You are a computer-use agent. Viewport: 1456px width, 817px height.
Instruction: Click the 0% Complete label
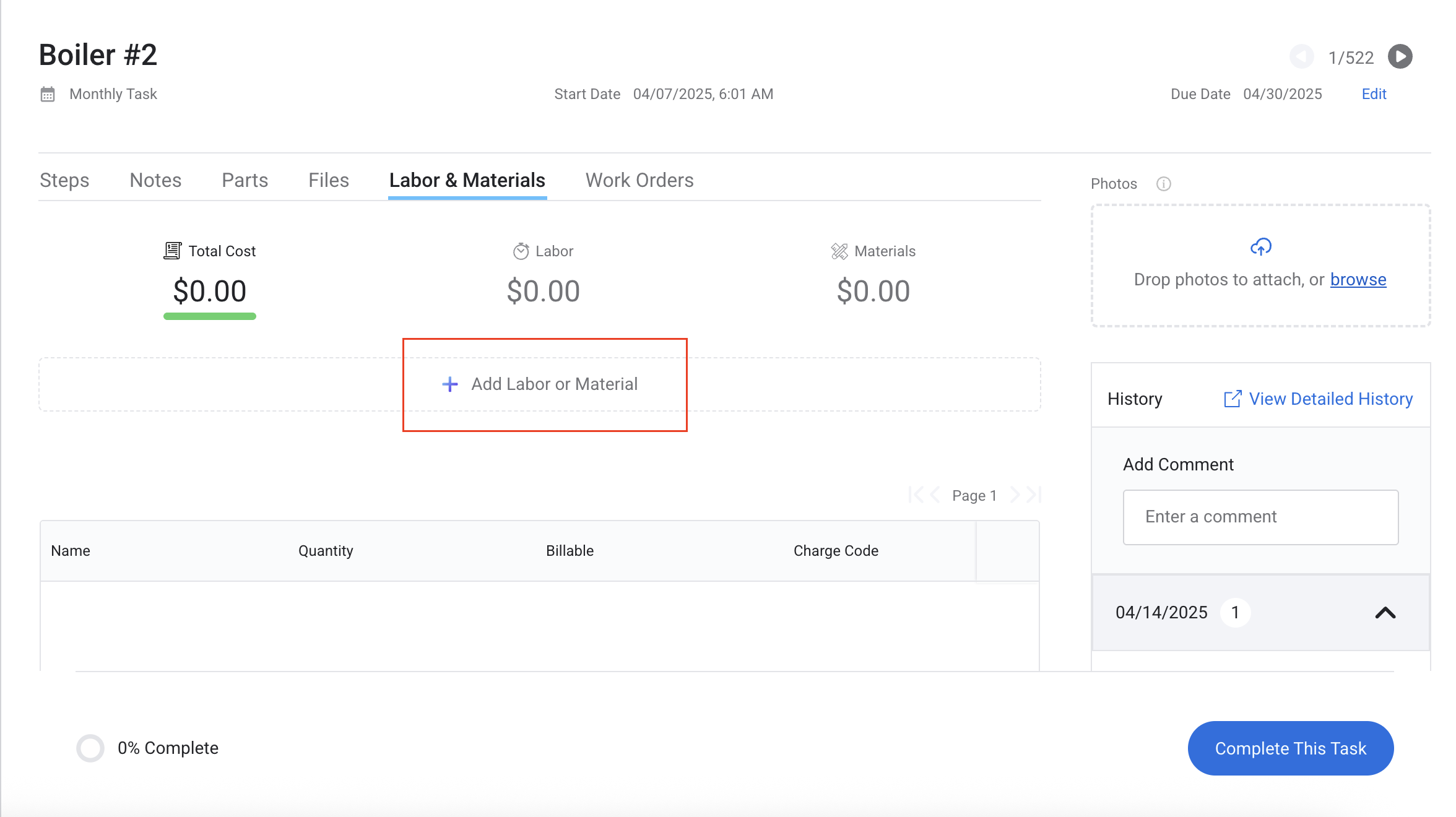coord(168,748)
